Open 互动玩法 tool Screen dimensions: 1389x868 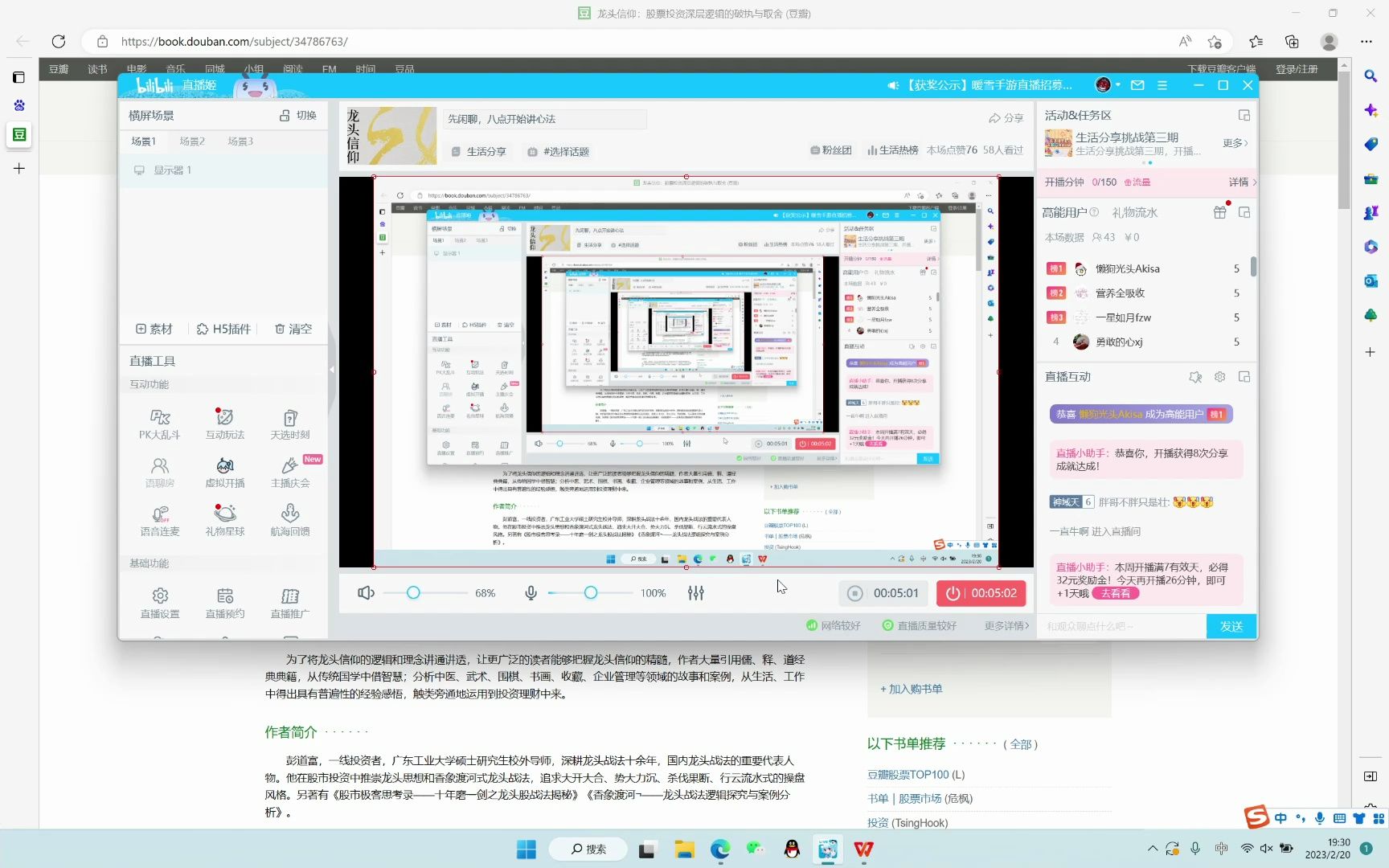click(x=225, y=424)
